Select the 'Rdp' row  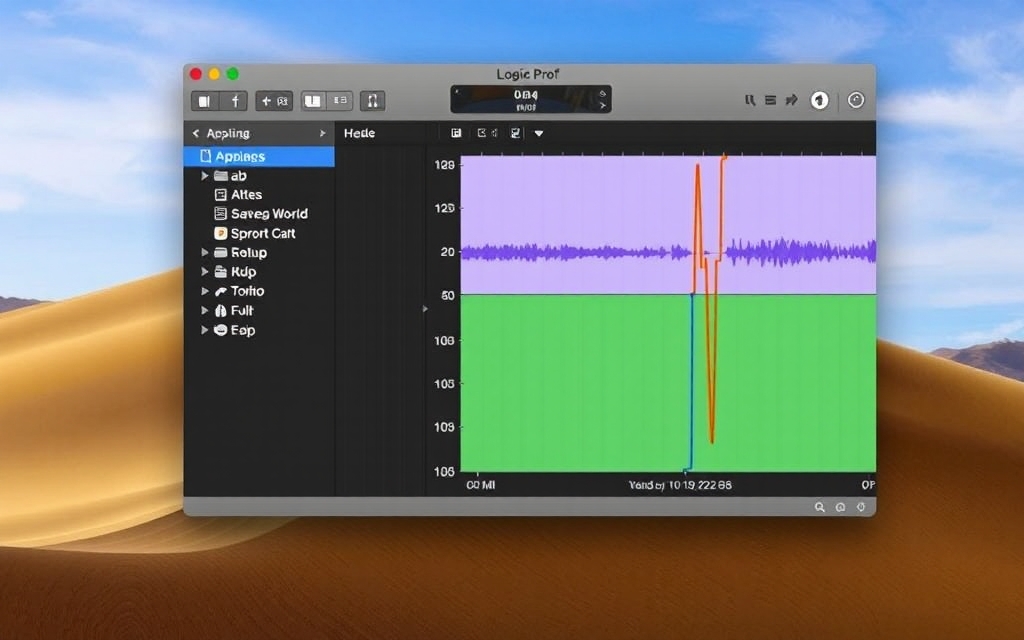259,272
